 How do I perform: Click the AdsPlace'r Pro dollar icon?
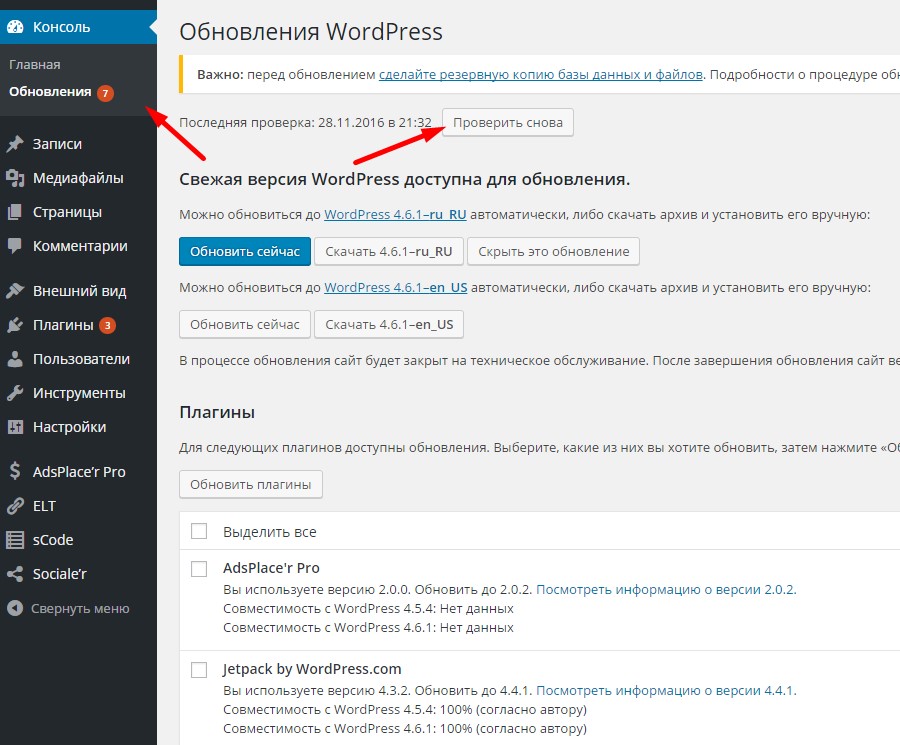[x=15, y=472]
